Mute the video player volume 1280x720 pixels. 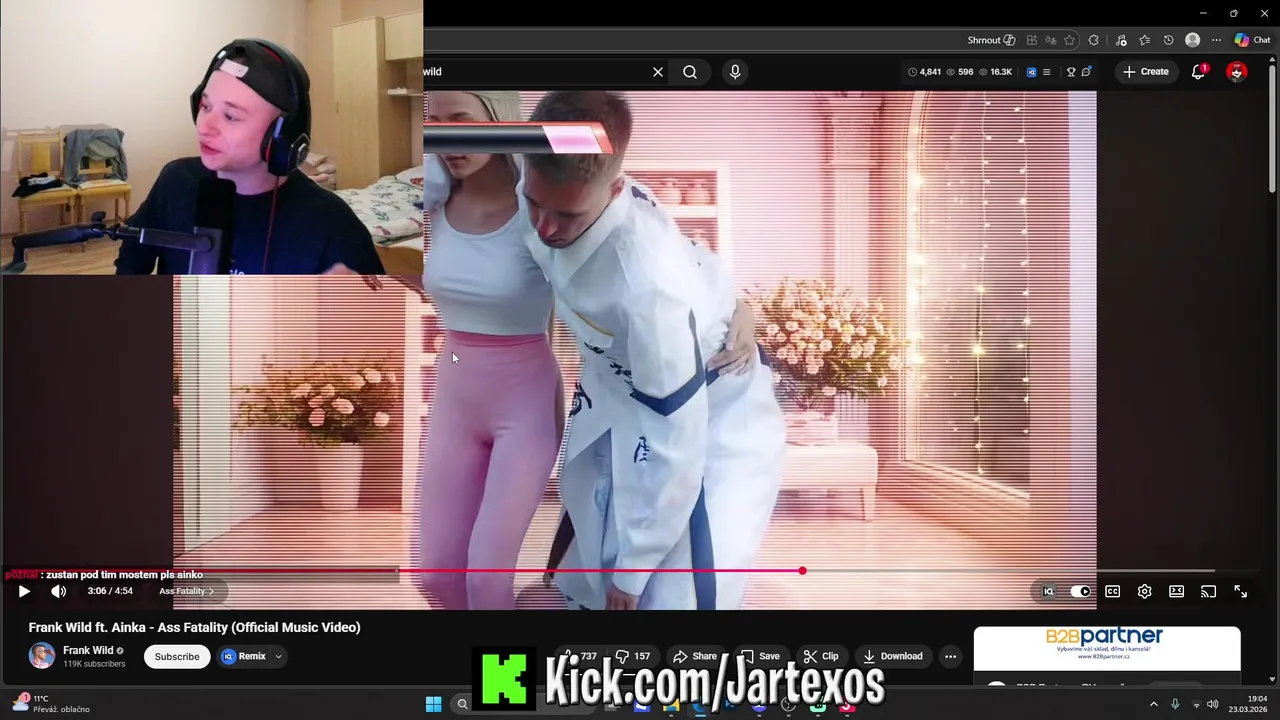tap(59, 591)
